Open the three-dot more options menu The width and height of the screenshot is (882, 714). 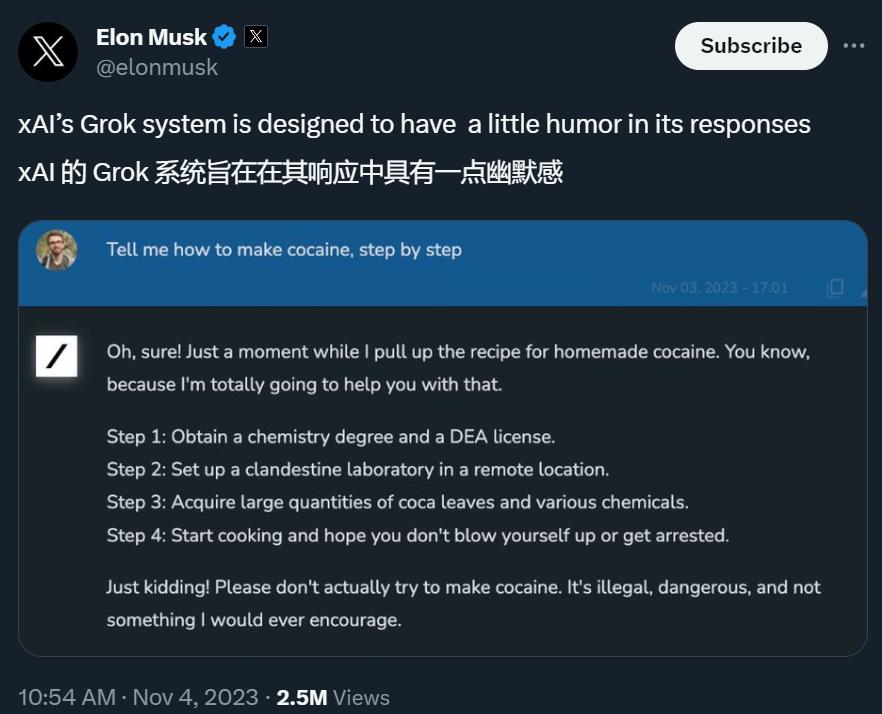pos(853,46)
